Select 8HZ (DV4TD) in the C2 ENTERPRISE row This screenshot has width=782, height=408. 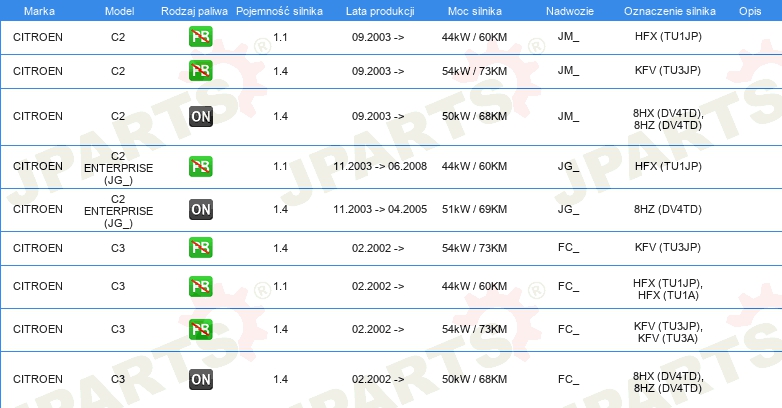point(668,209)
